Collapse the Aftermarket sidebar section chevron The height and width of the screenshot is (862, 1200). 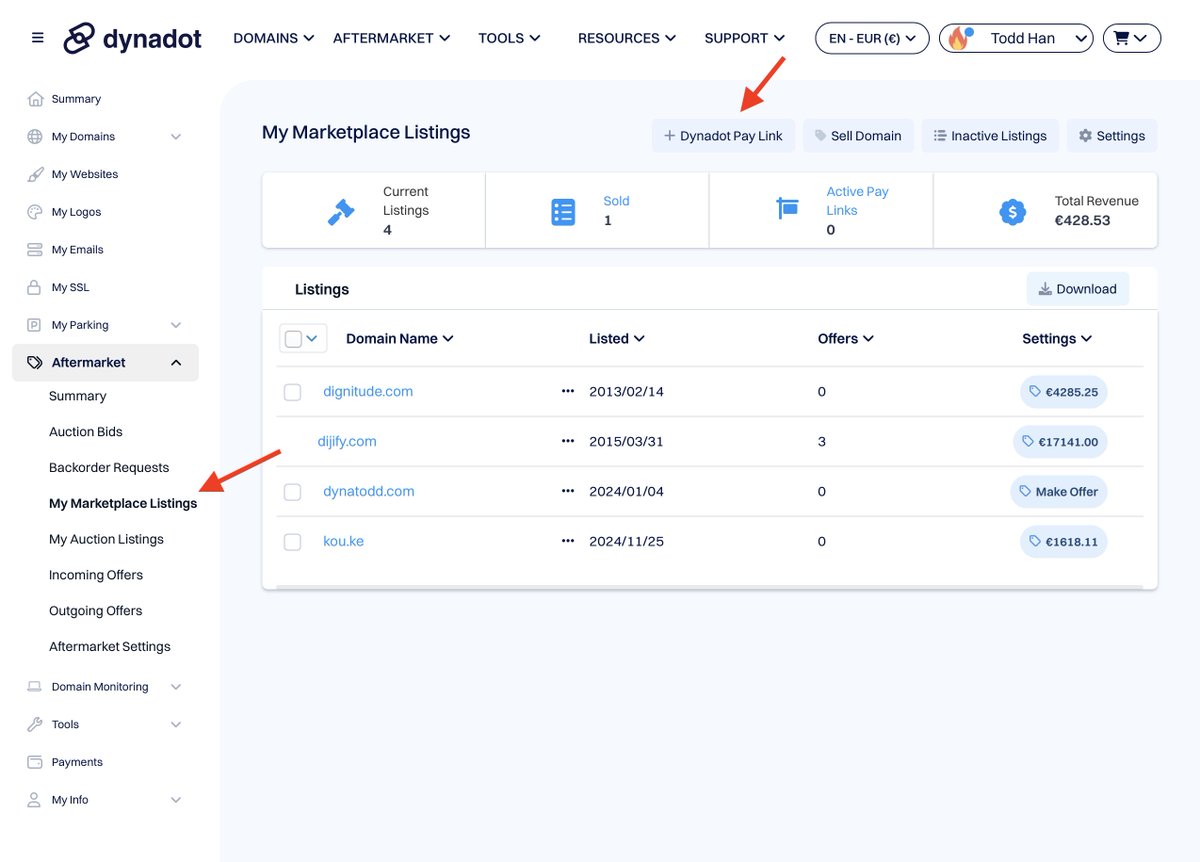176,363
